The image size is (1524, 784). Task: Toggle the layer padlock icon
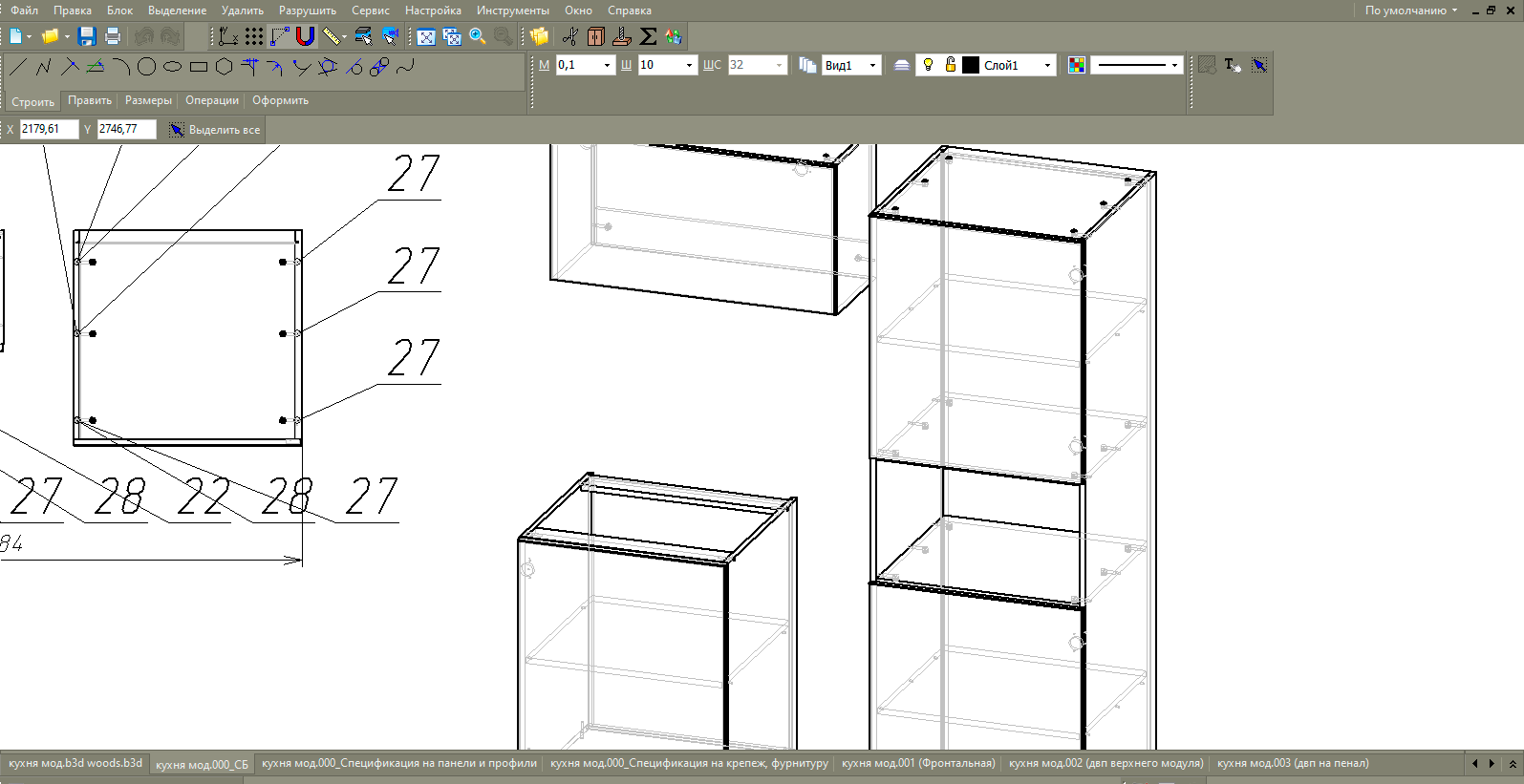click(x=950, y=65)
